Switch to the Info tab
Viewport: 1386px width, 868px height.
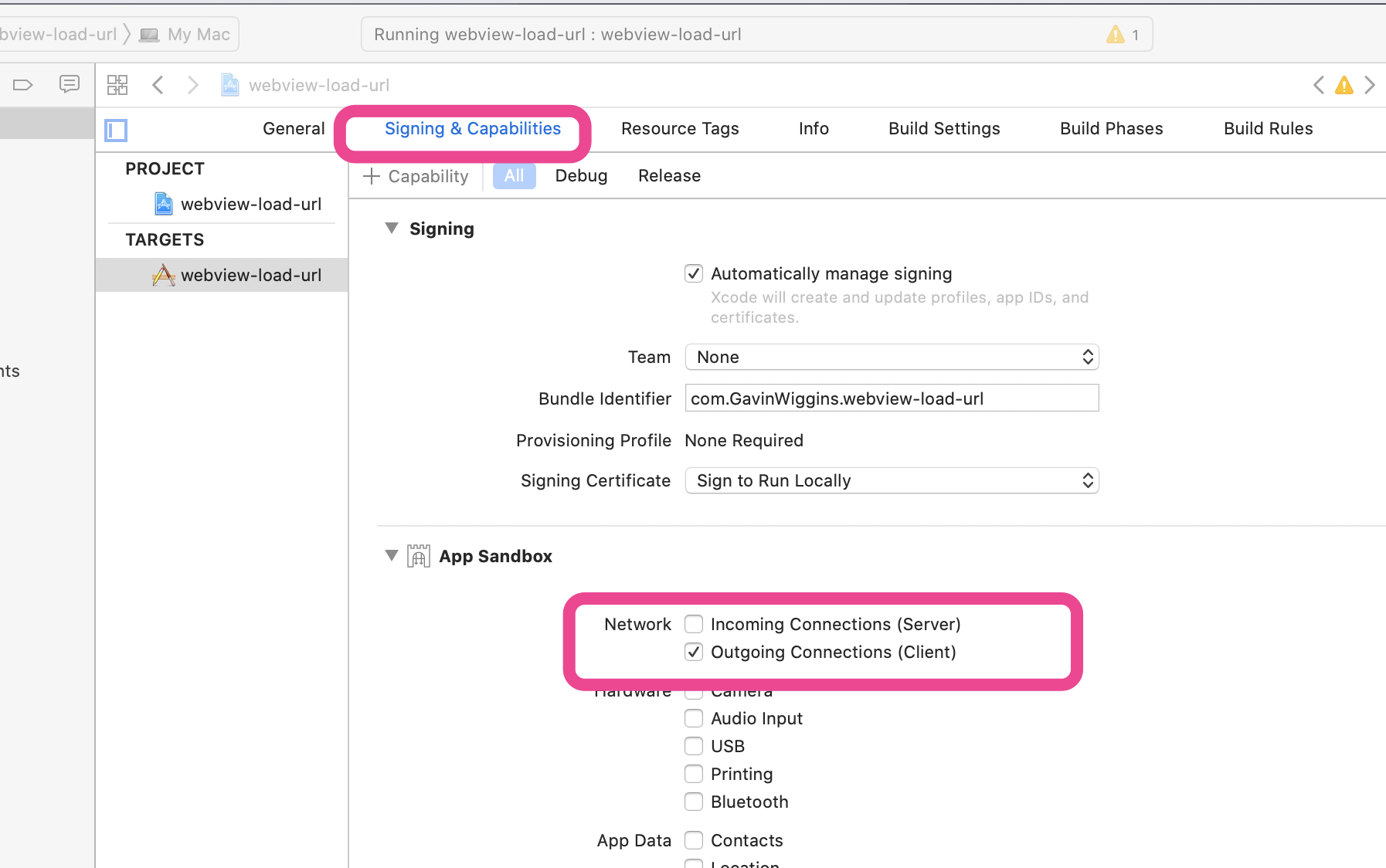point(814,129)
